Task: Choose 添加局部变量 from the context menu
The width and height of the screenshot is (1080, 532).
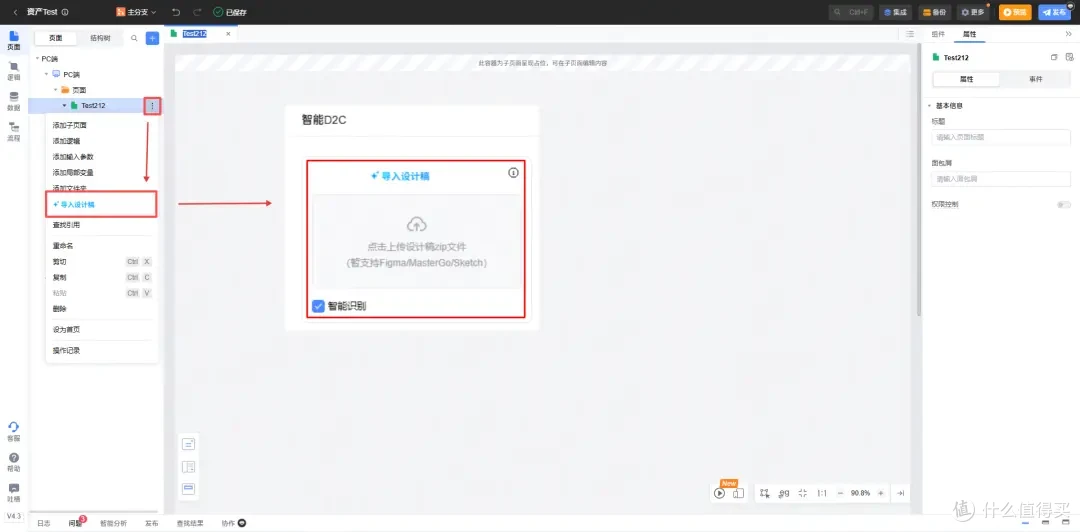Action: (x=73, y=172)
